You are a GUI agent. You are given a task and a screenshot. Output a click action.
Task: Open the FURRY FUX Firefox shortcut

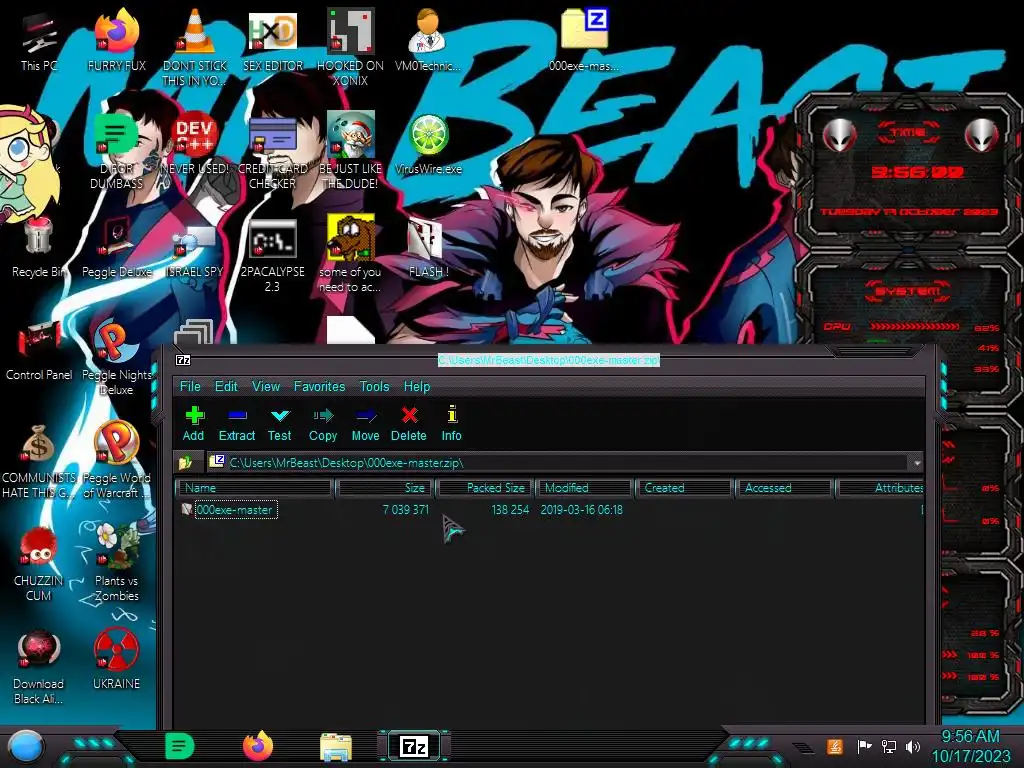coord(117,42)
